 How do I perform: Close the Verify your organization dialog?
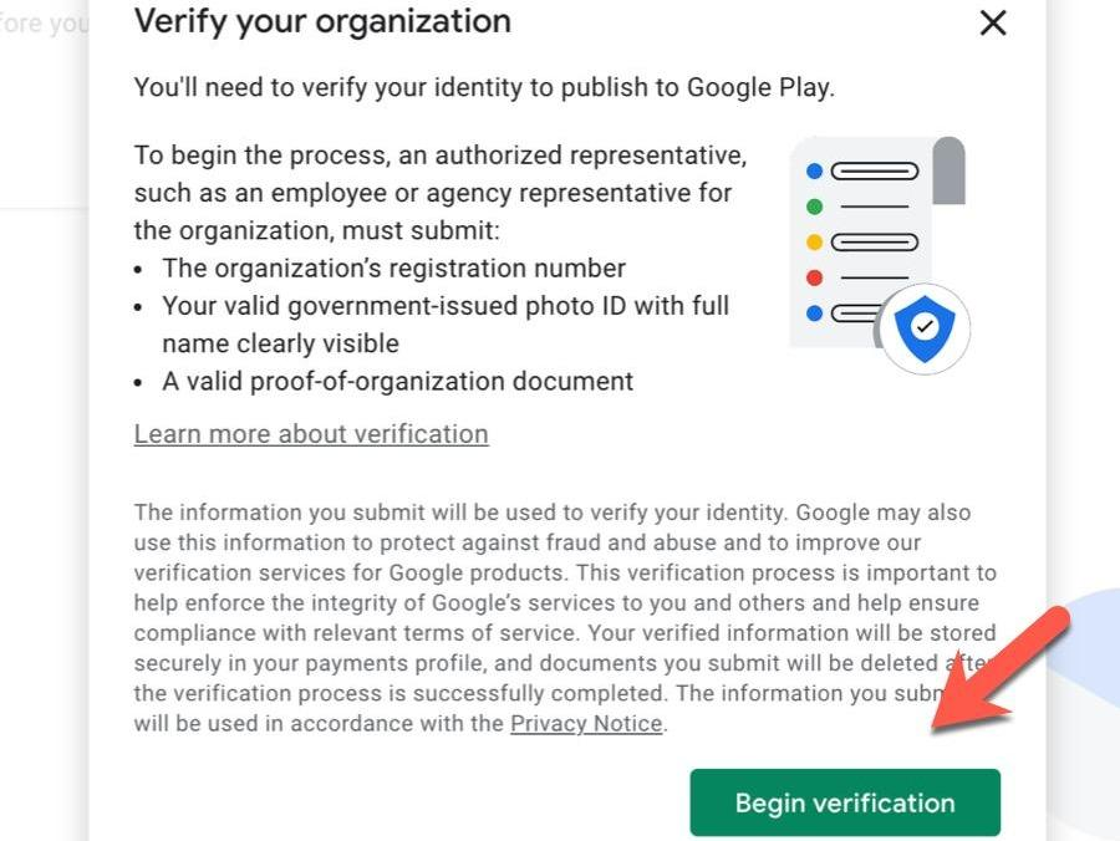[x=993, y=23]
